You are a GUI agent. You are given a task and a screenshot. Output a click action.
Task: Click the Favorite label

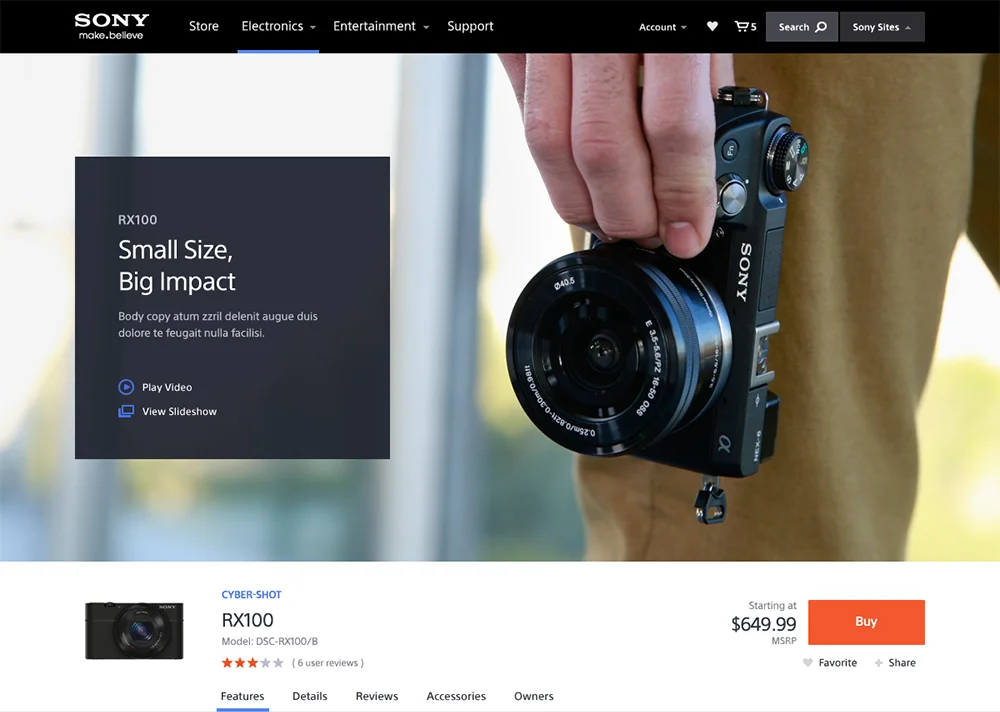click(x=837, y=663)
